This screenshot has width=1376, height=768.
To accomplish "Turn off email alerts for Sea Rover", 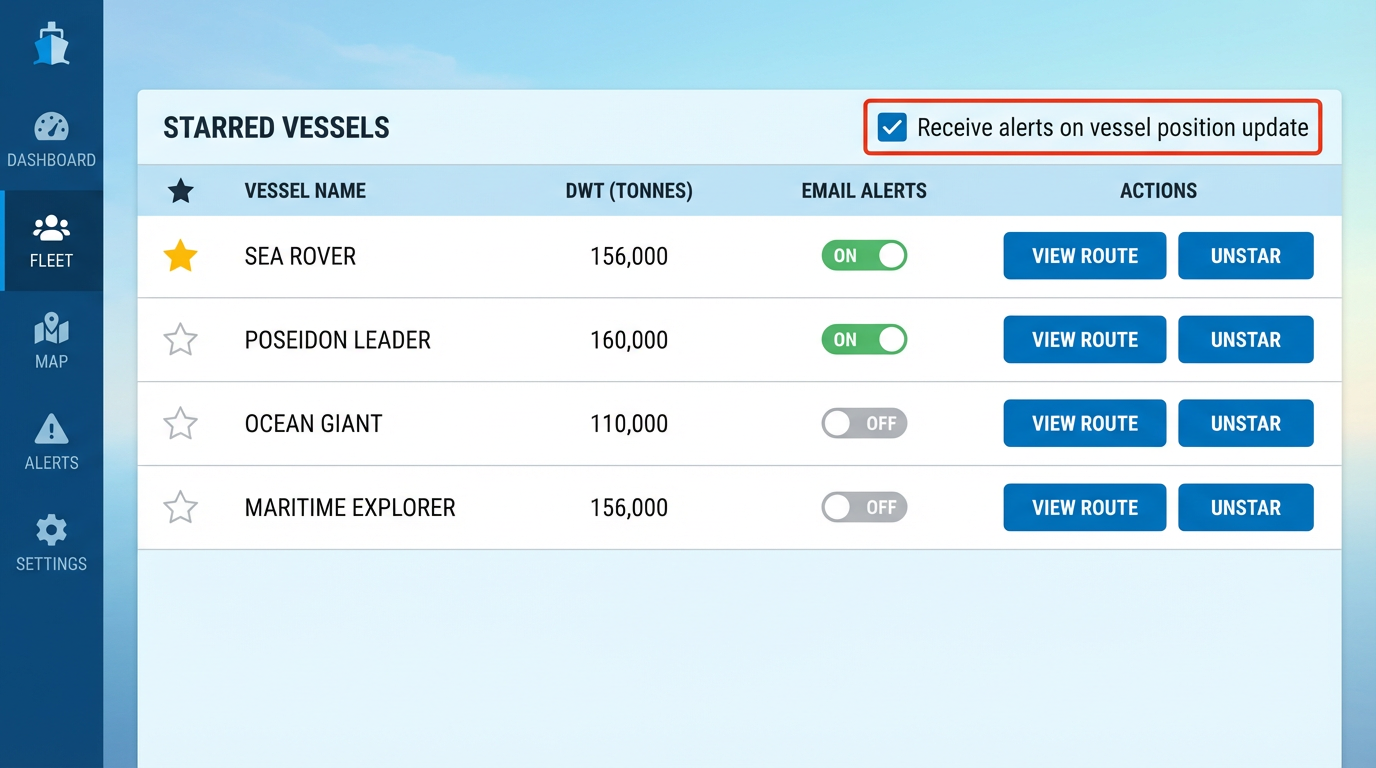I will 864,256.
